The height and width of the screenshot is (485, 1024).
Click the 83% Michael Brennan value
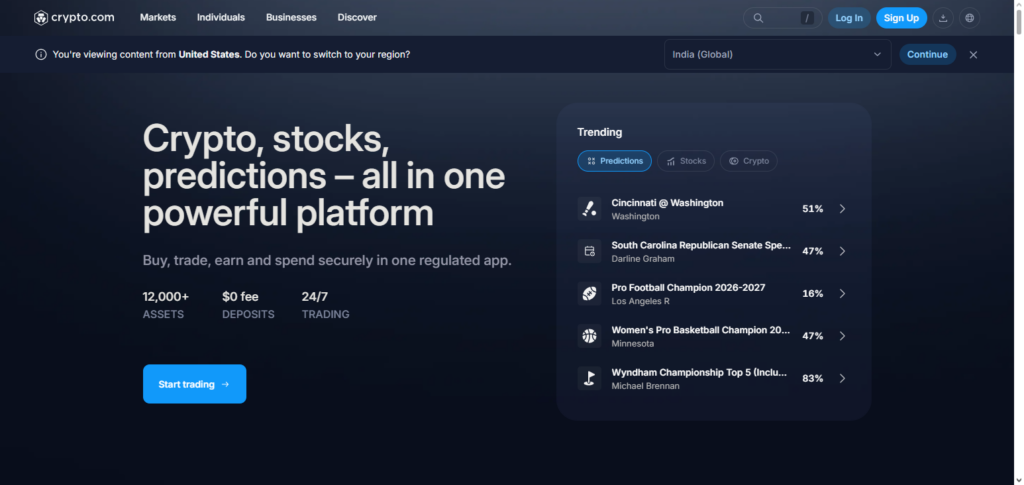point(812,379)
